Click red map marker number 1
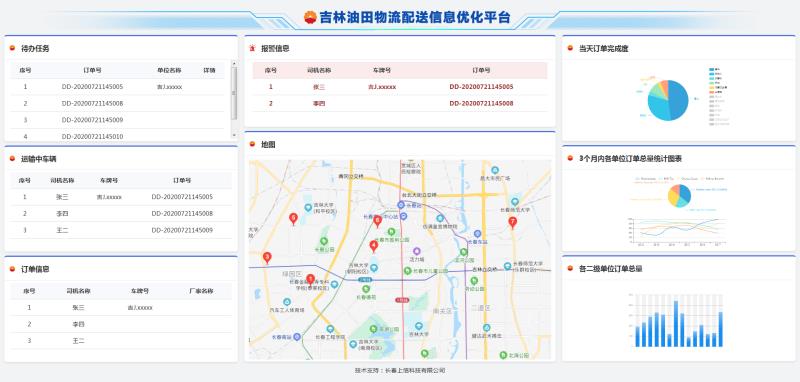The width and height of the screenshot is (800, 382). [310, 279]
